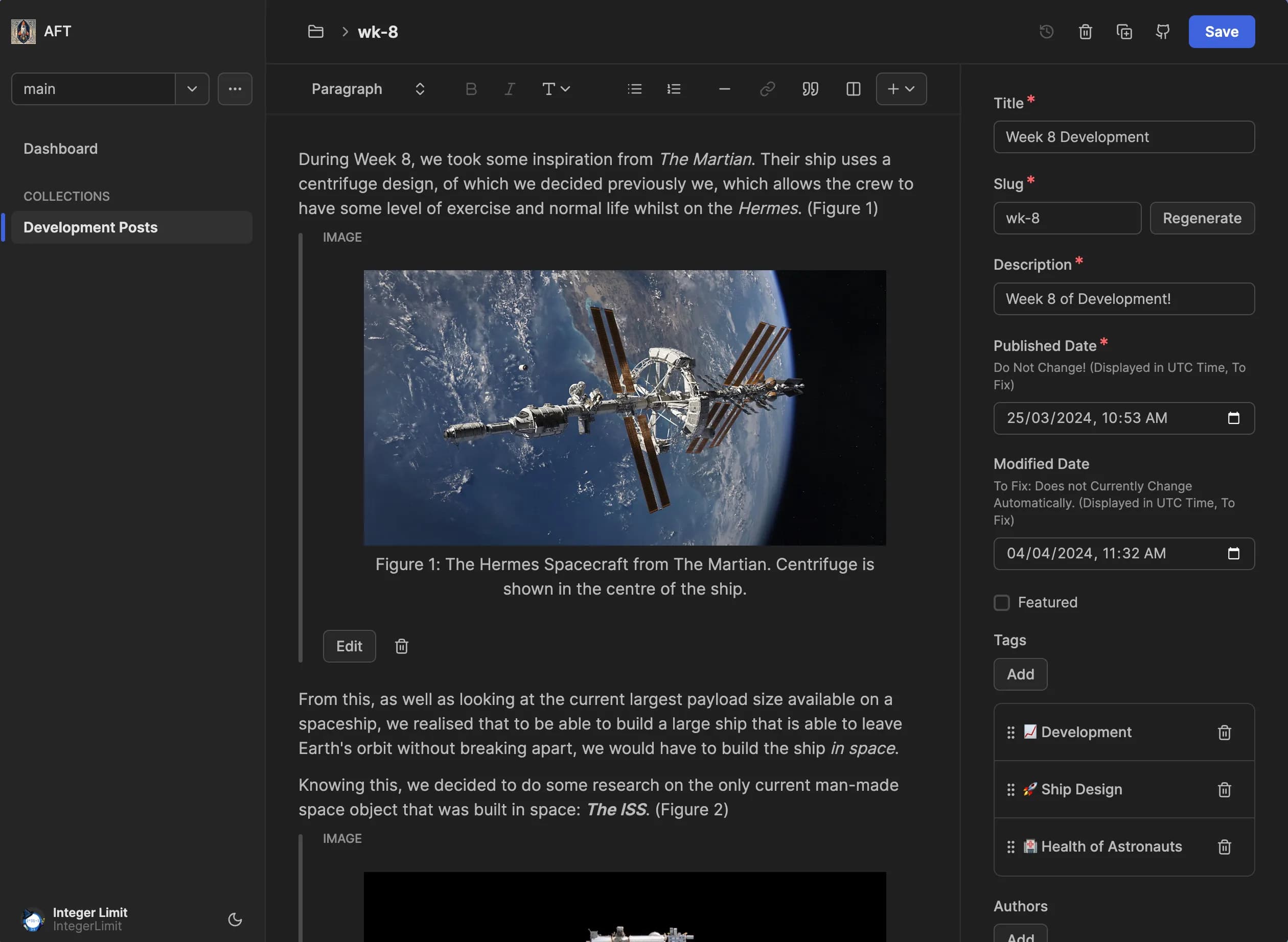Expand the main branch dropdown
The height and width of the screenshot is (942, 1288).
(x=191, y=88)
